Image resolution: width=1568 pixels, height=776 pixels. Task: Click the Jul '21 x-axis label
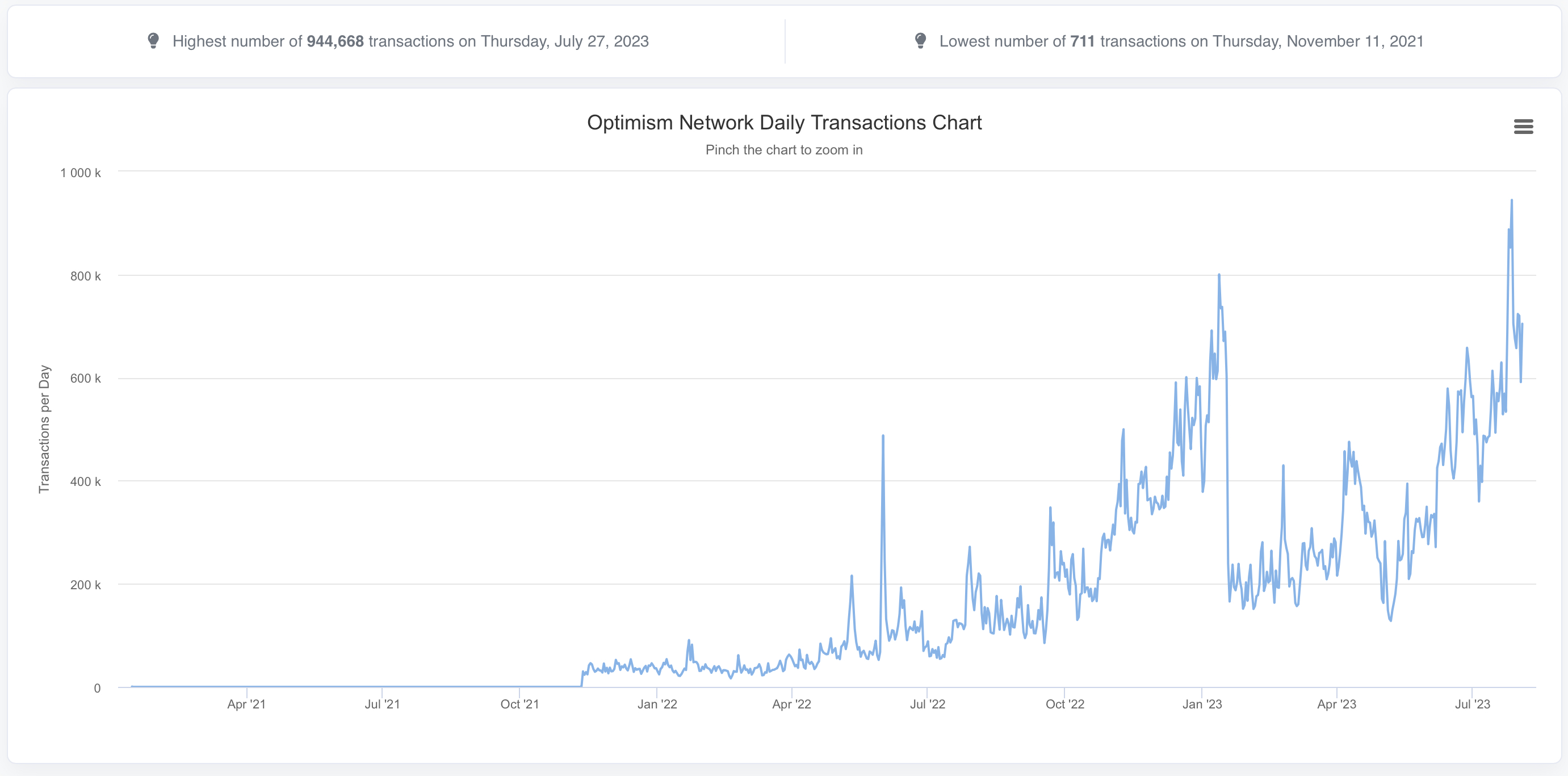click(381, 704)
